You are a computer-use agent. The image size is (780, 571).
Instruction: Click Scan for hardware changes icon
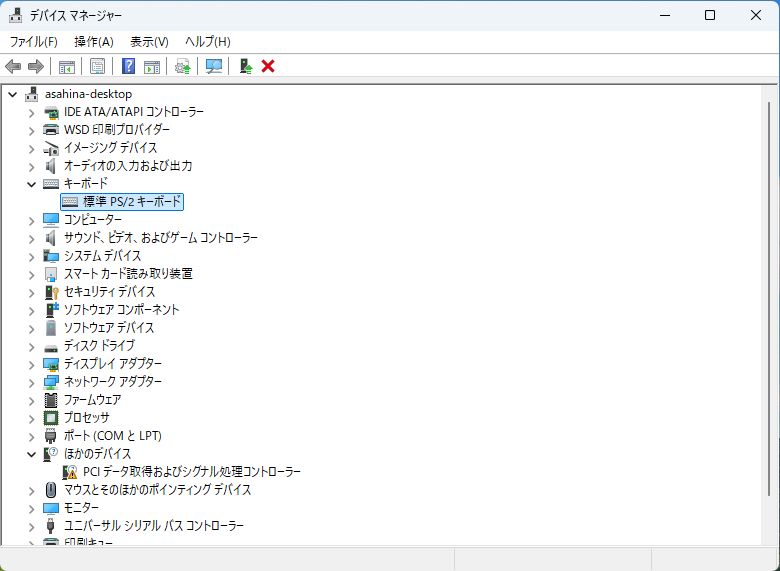213,66
